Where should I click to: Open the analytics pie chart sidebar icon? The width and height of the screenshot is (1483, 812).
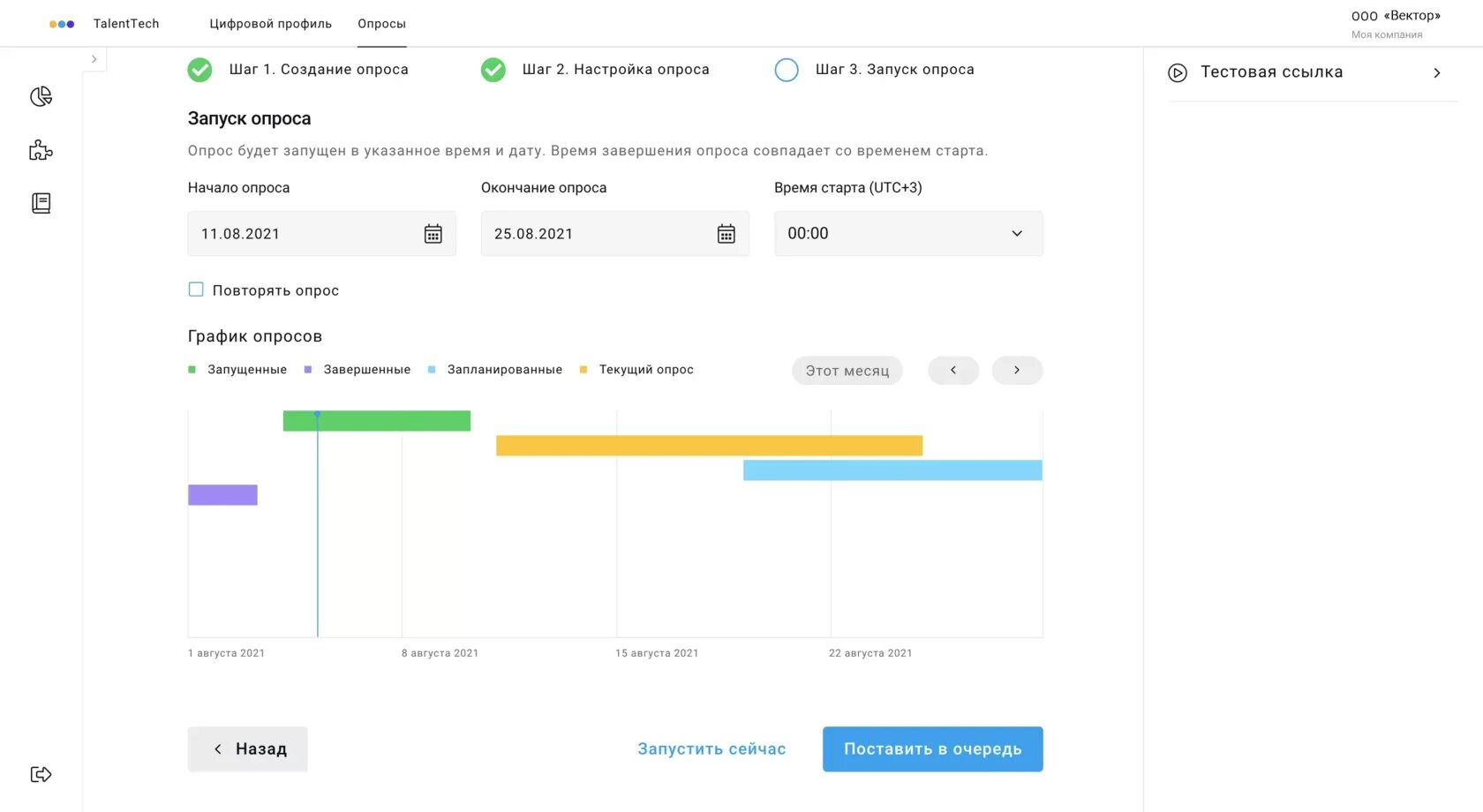click(41, 96)
